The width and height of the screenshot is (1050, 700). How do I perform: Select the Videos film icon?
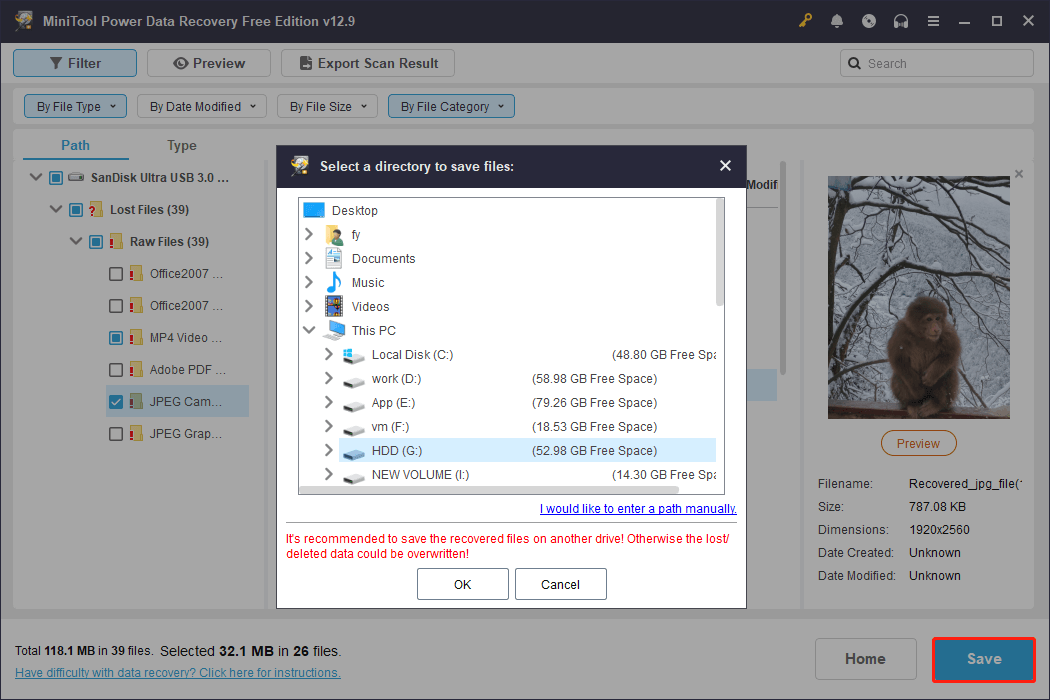click(x=333, y=306)
